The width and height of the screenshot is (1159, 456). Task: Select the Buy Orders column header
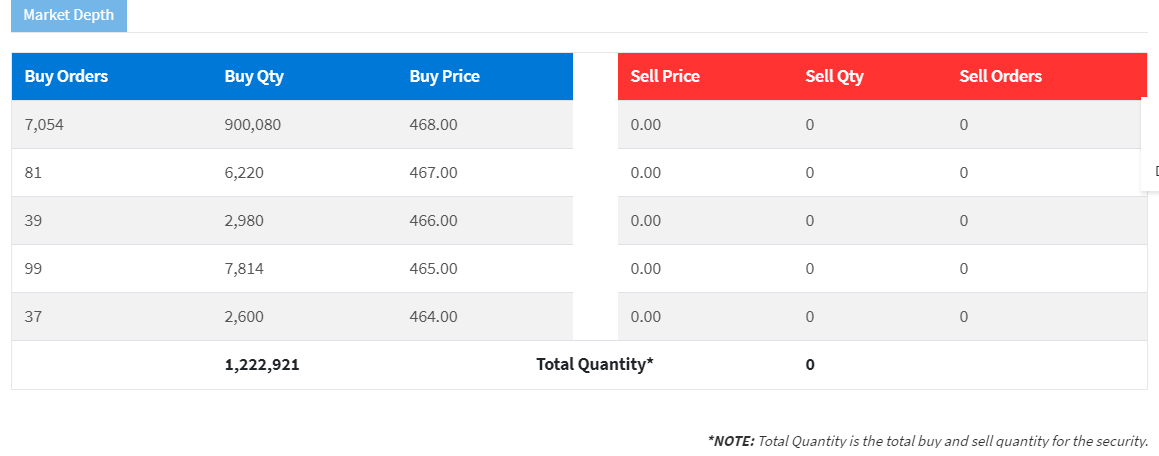click(67, 76)
